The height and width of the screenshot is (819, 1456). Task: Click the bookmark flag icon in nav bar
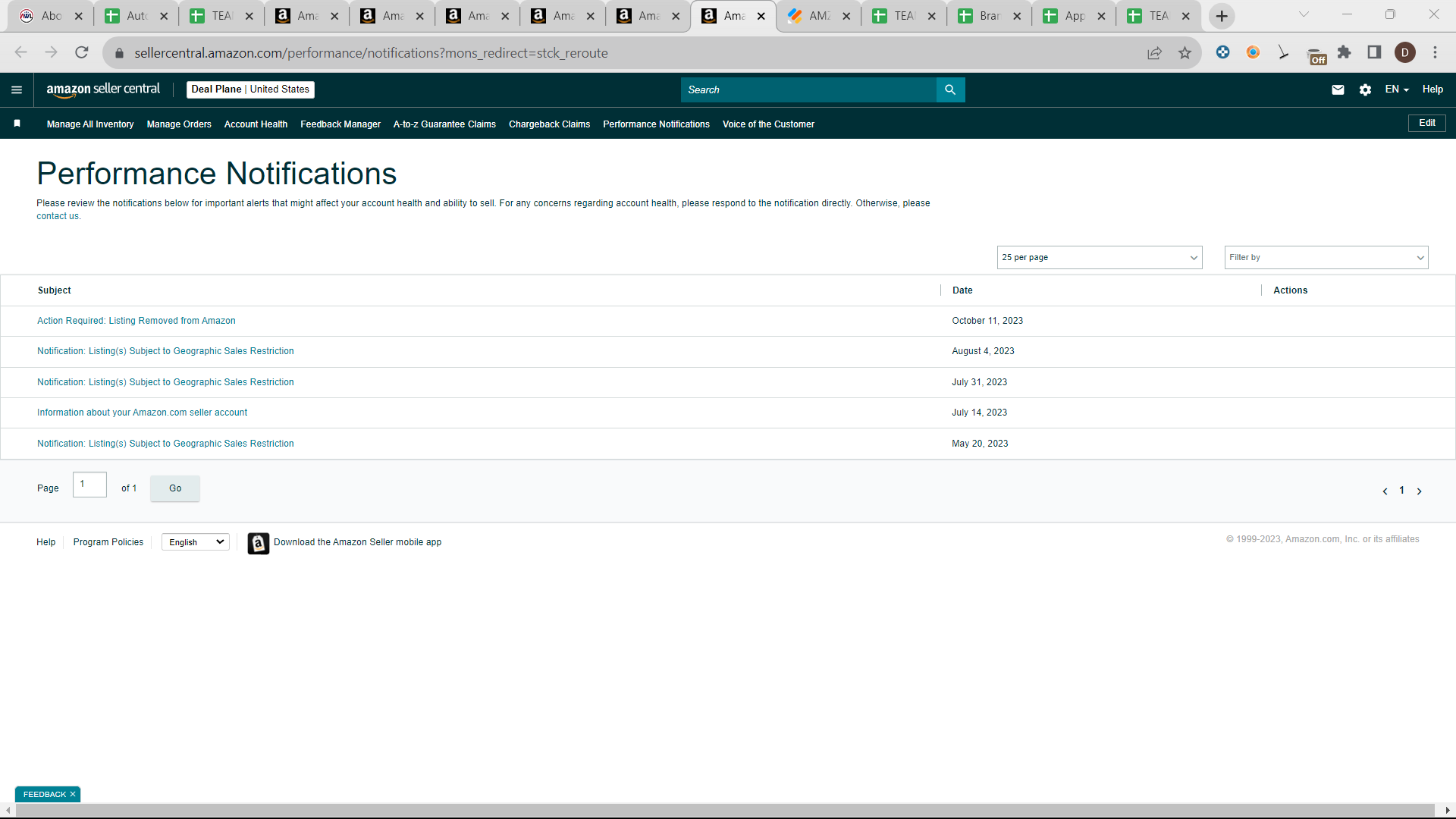point(17,124)
